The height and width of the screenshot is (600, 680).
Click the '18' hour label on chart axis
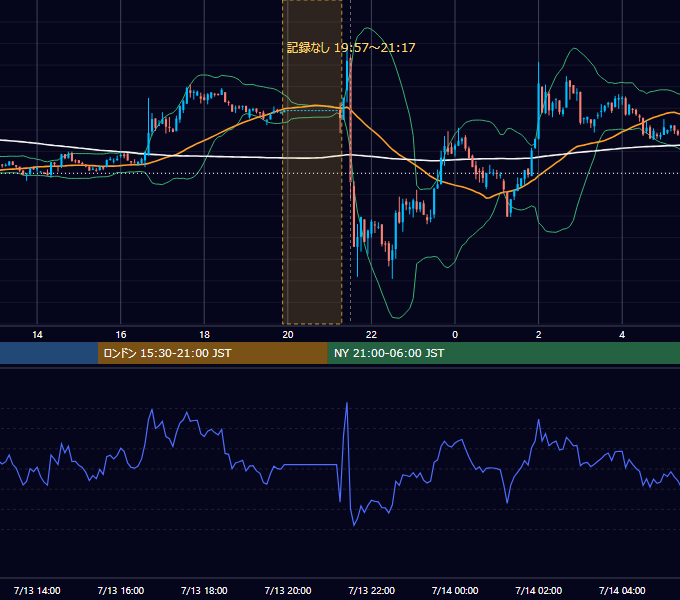pos(204,335)
